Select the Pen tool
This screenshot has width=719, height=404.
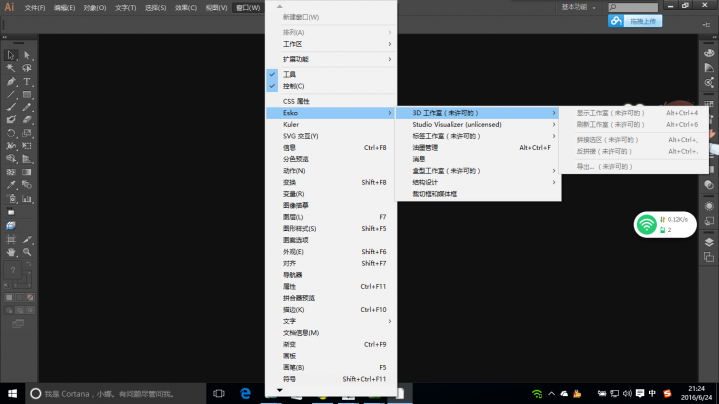point(11,81)
